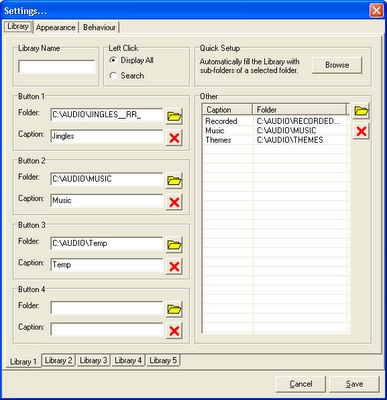Focus the Library Name field
387x400 pixels.
tap(57, 67)
